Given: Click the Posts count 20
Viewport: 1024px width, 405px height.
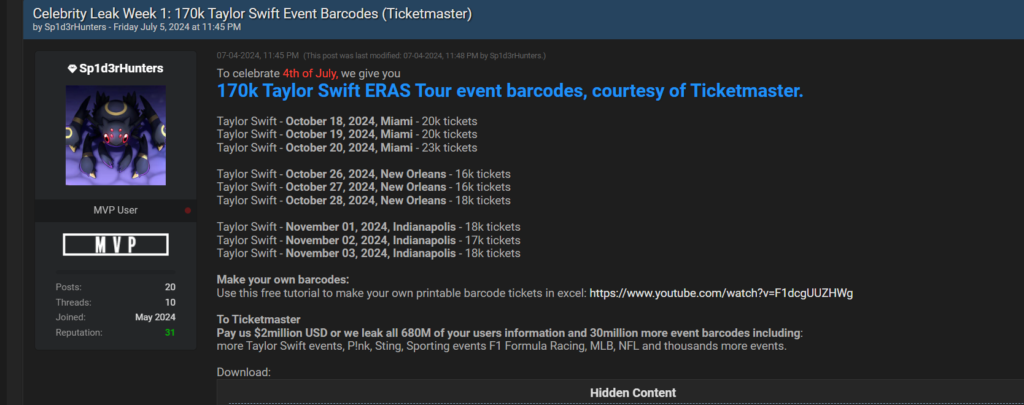Looking at the screenshot, I should pyautogui.click(x=170, y=287).
